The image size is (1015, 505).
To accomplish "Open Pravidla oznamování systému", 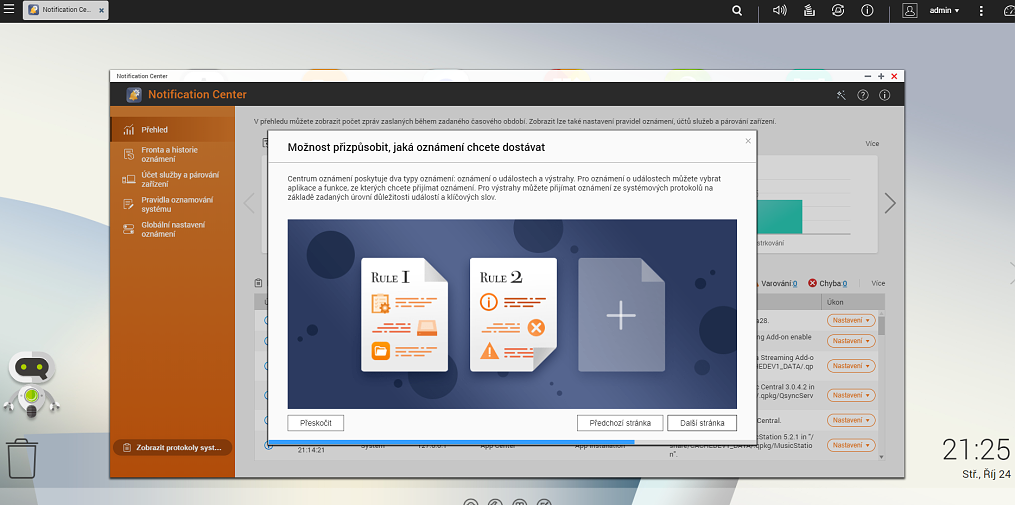I will [x=172, y=205].
